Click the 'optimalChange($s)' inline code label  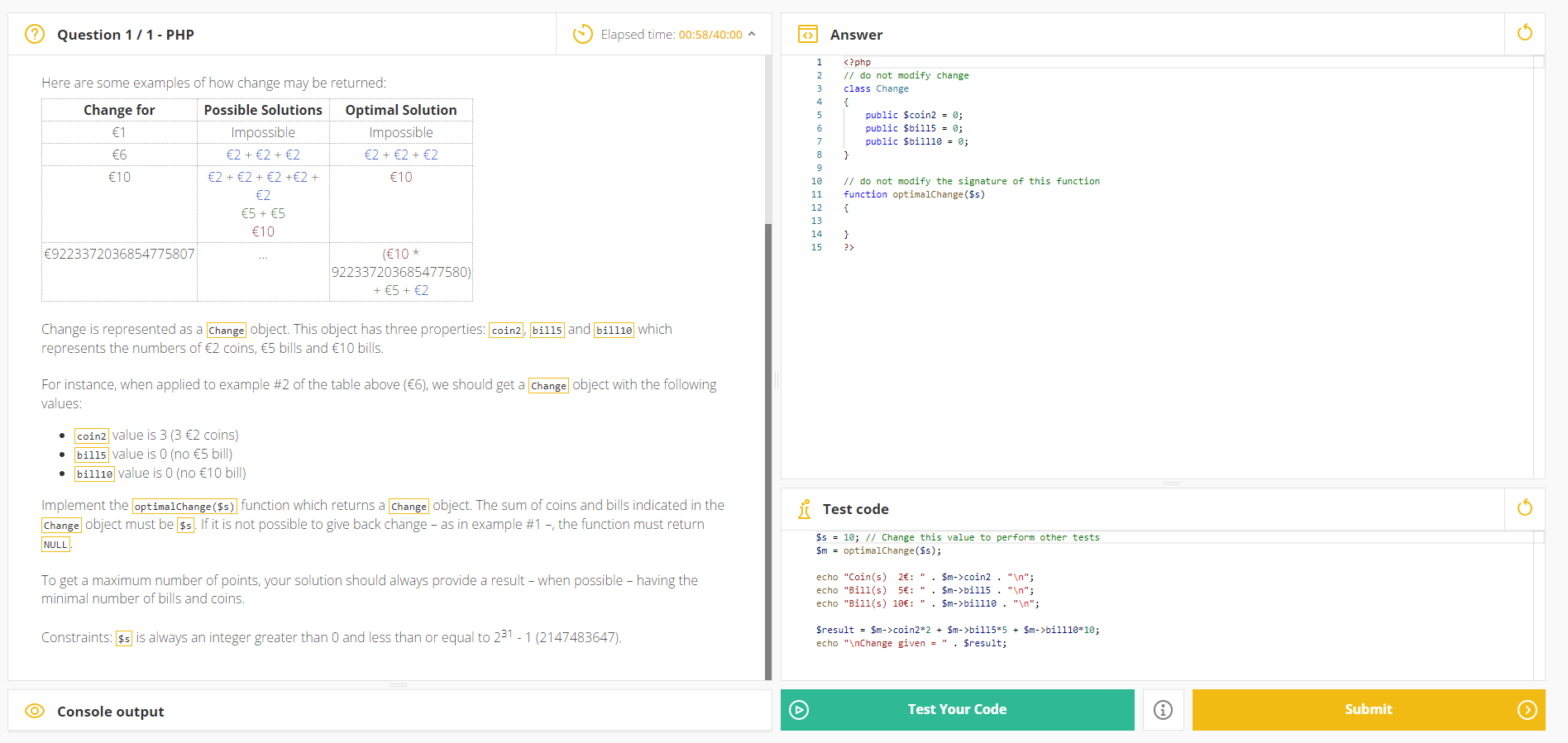pos(184,506)
